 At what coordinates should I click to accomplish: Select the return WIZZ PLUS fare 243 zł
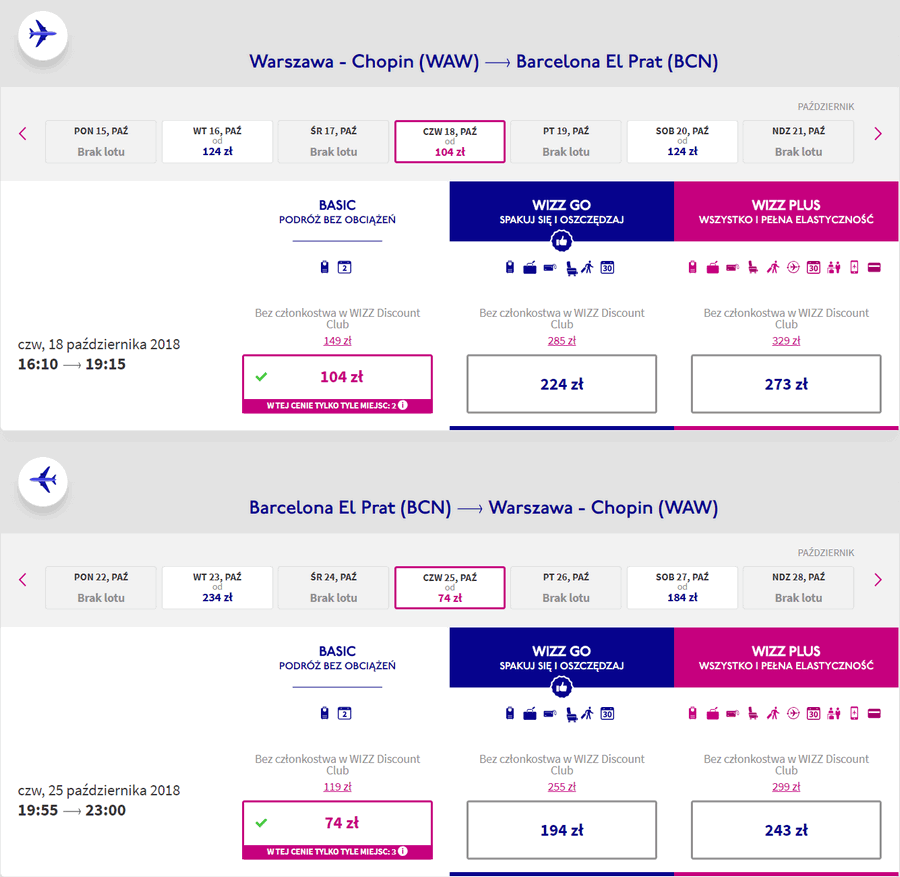coord(786,829)
